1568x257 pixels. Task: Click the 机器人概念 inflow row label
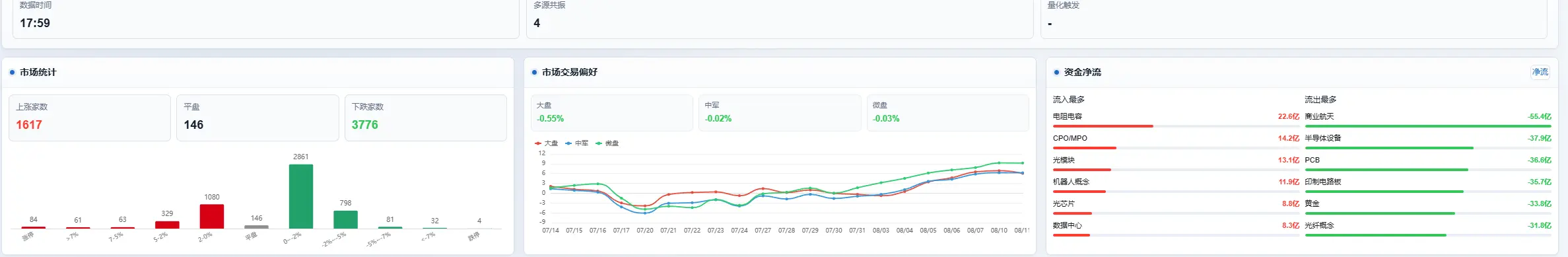1071,182
